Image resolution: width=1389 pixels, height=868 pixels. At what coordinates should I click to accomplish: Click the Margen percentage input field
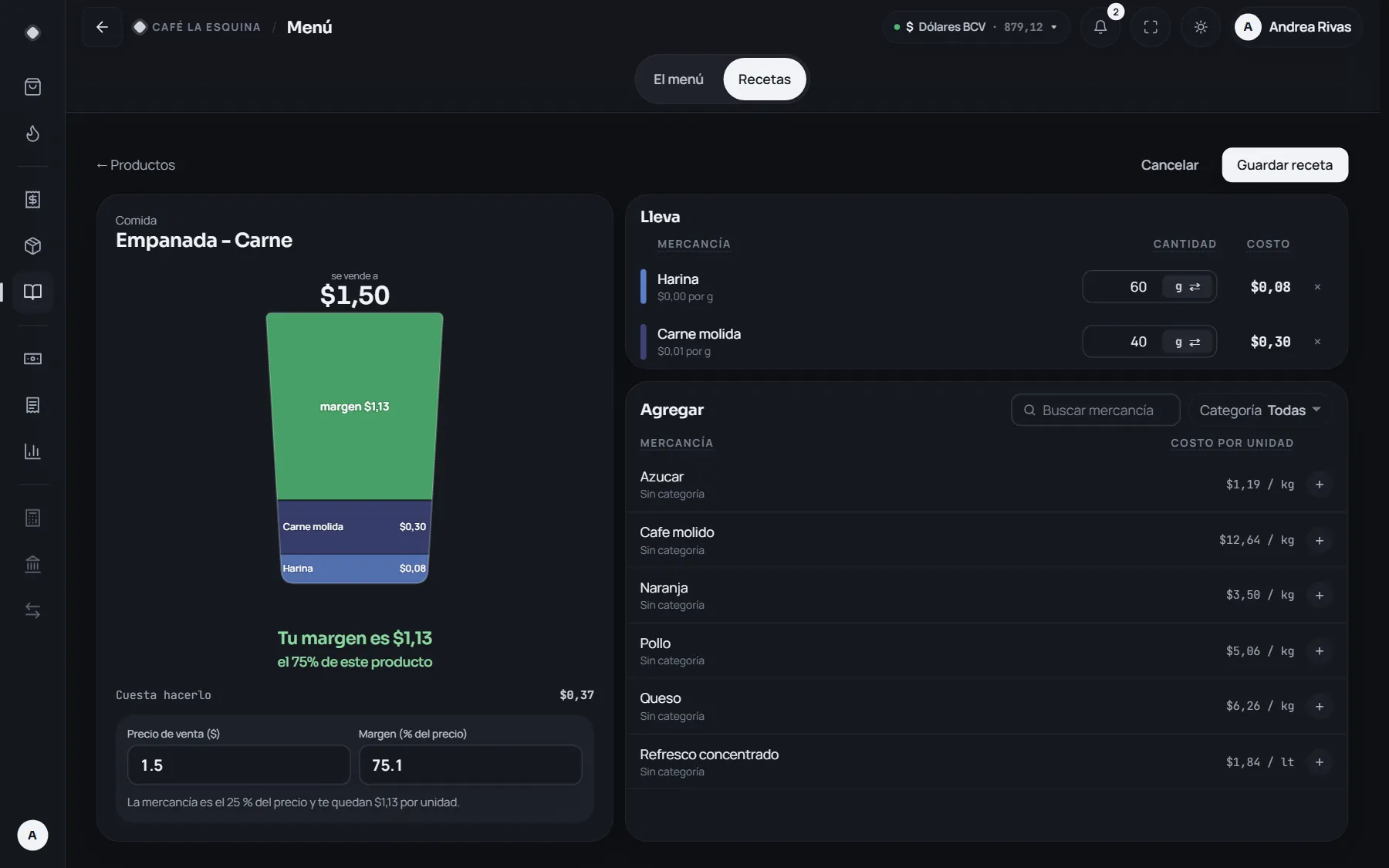coord(470,765)
